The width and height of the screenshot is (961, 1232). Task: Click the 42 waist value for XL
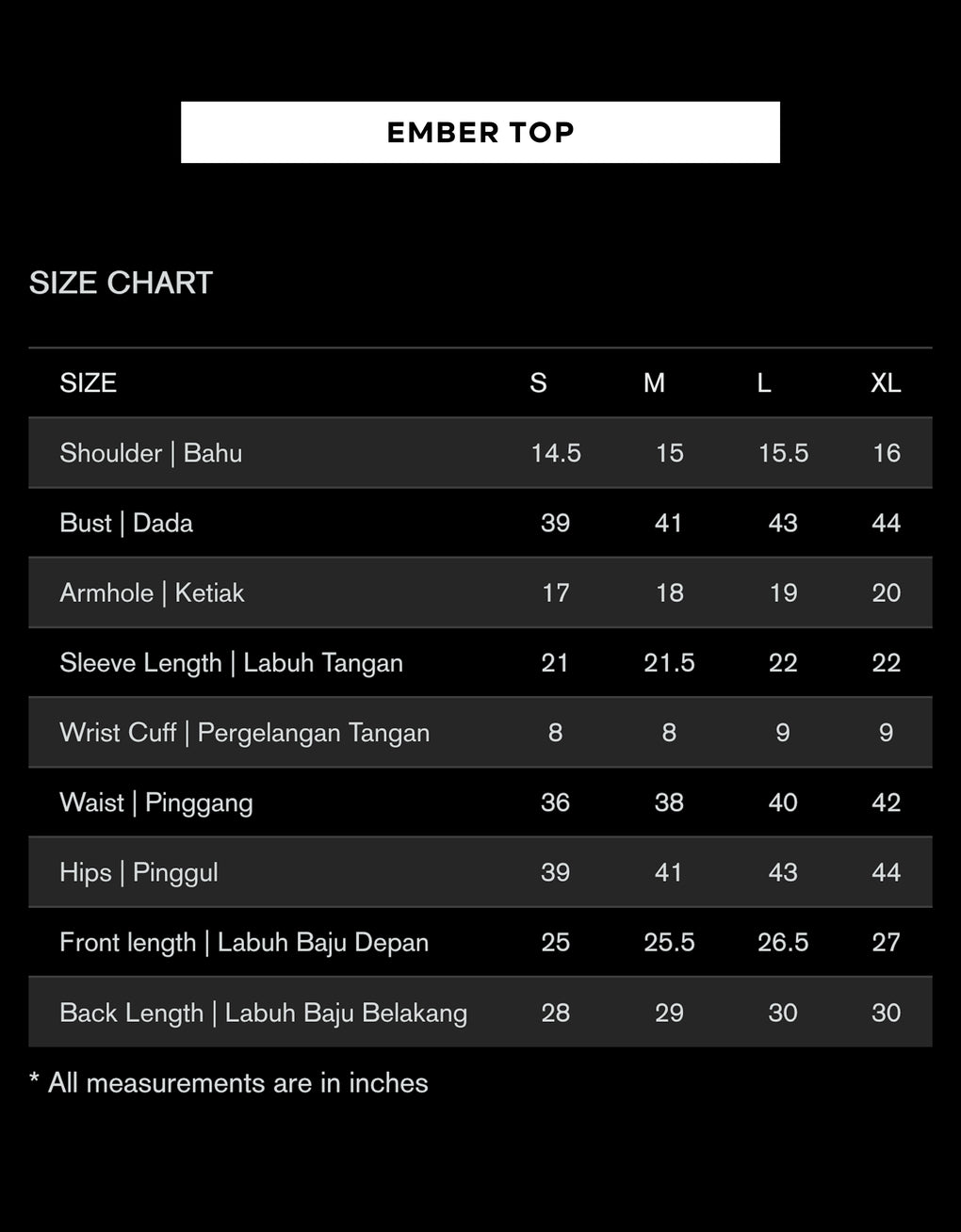886,802
